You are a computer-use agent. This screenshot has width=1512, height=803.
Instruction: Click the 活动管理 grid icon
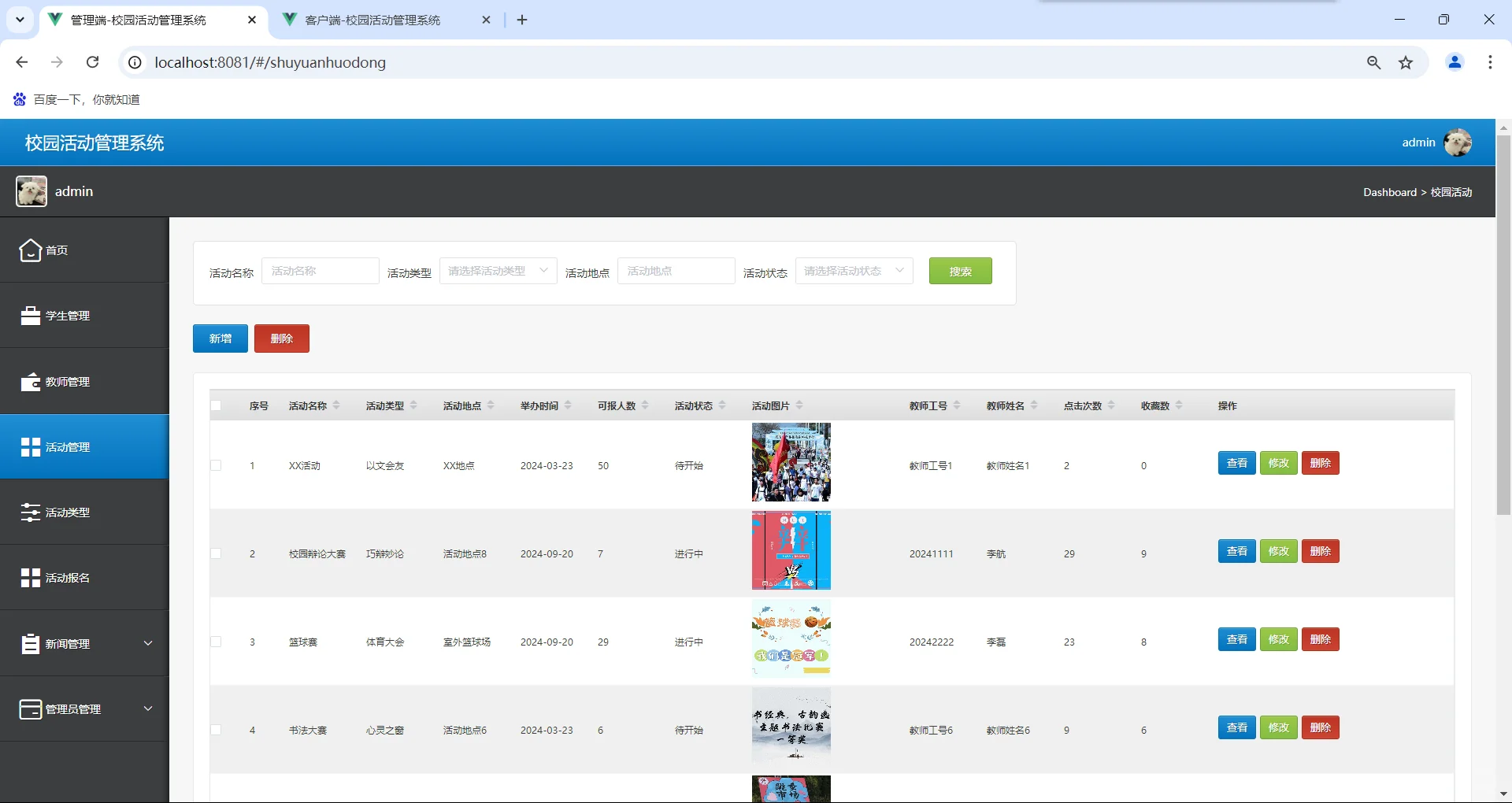tap(30, 447)
